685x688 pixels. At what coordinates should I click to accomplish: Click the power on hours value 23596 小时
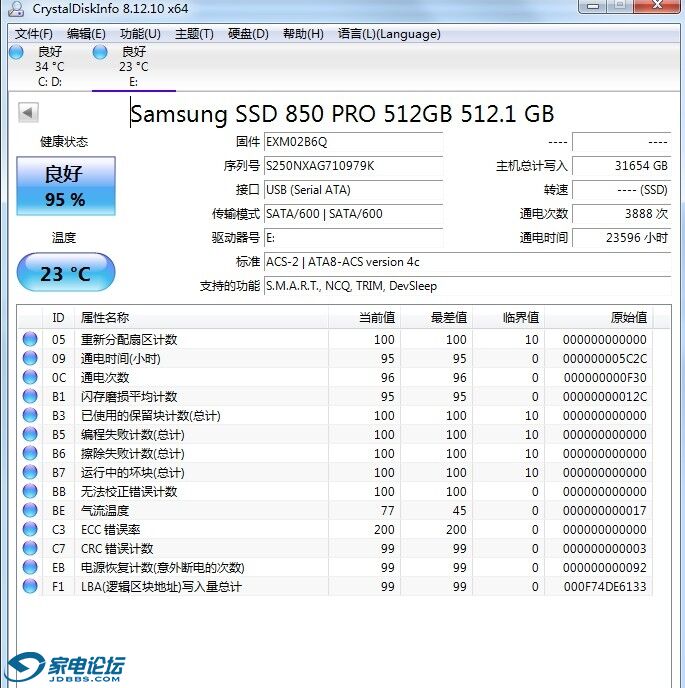pyautogui.click(x=622, y=238)
